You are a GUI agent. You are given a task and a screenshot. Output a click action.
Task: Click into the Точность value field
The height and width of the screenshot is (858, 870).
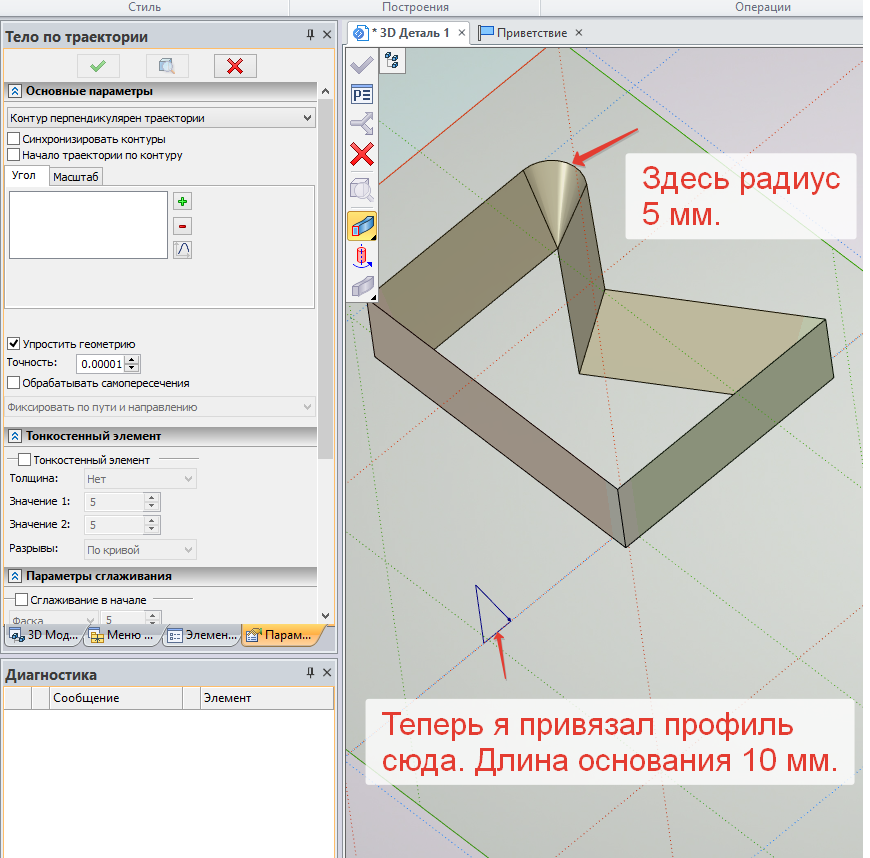100,364
